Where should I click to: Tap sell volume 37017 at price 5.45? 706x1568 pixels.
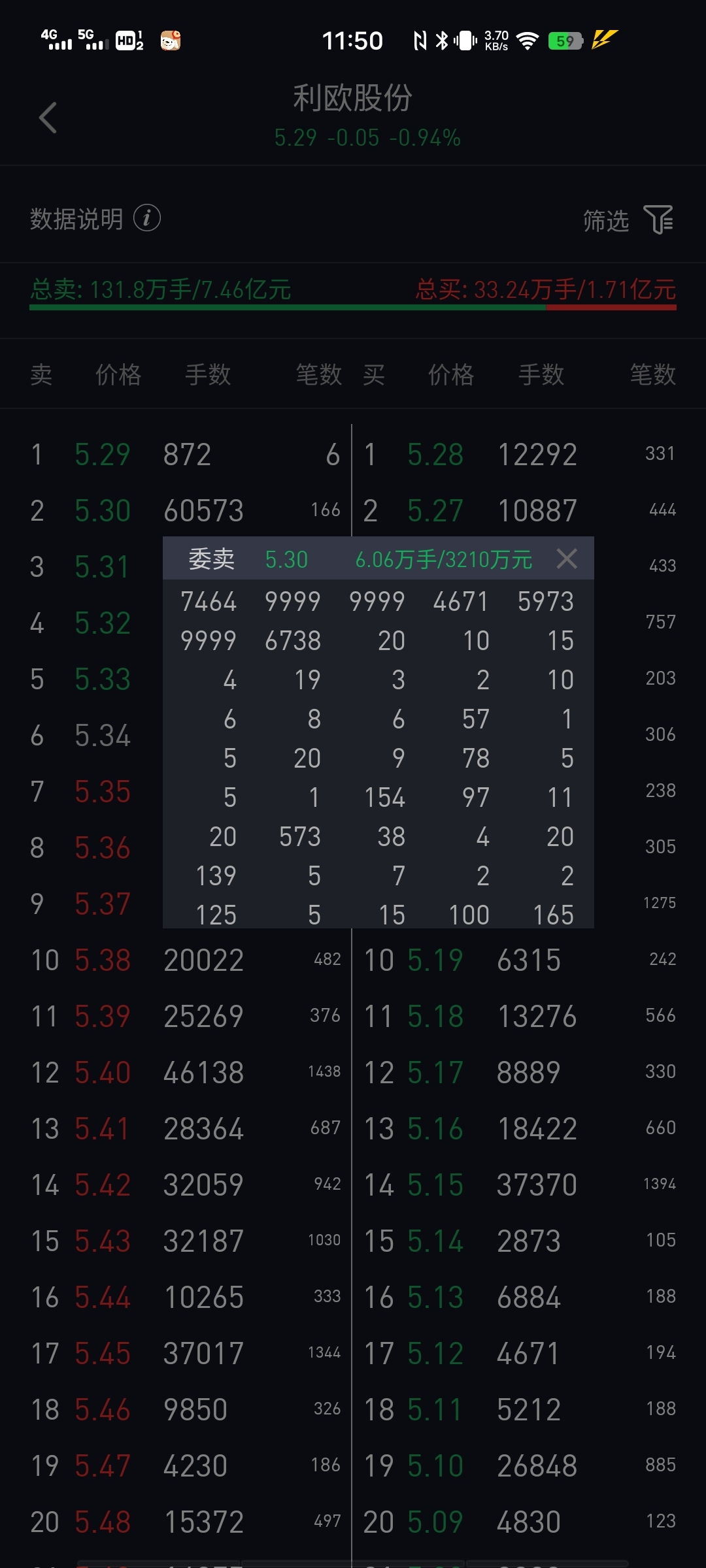click(203, 1354)
